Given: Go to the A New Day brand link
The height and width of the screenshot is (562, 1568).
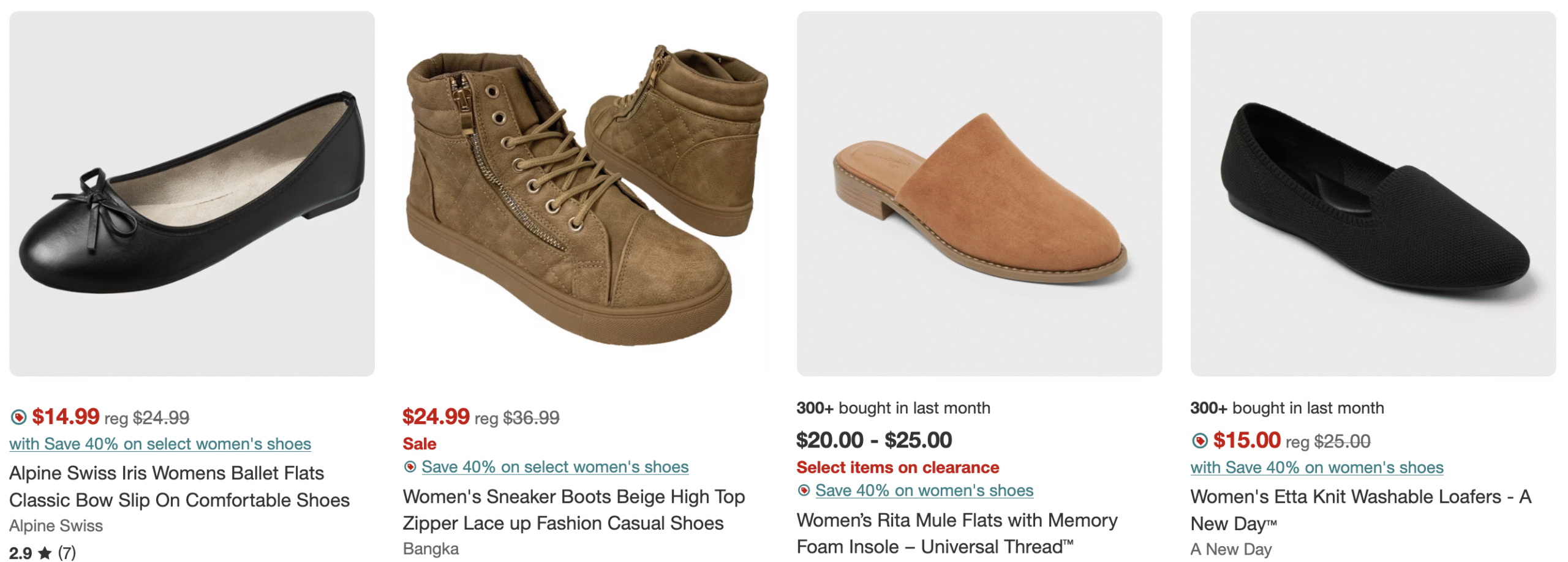Looking at the screenshot, I should (1231, 550).
